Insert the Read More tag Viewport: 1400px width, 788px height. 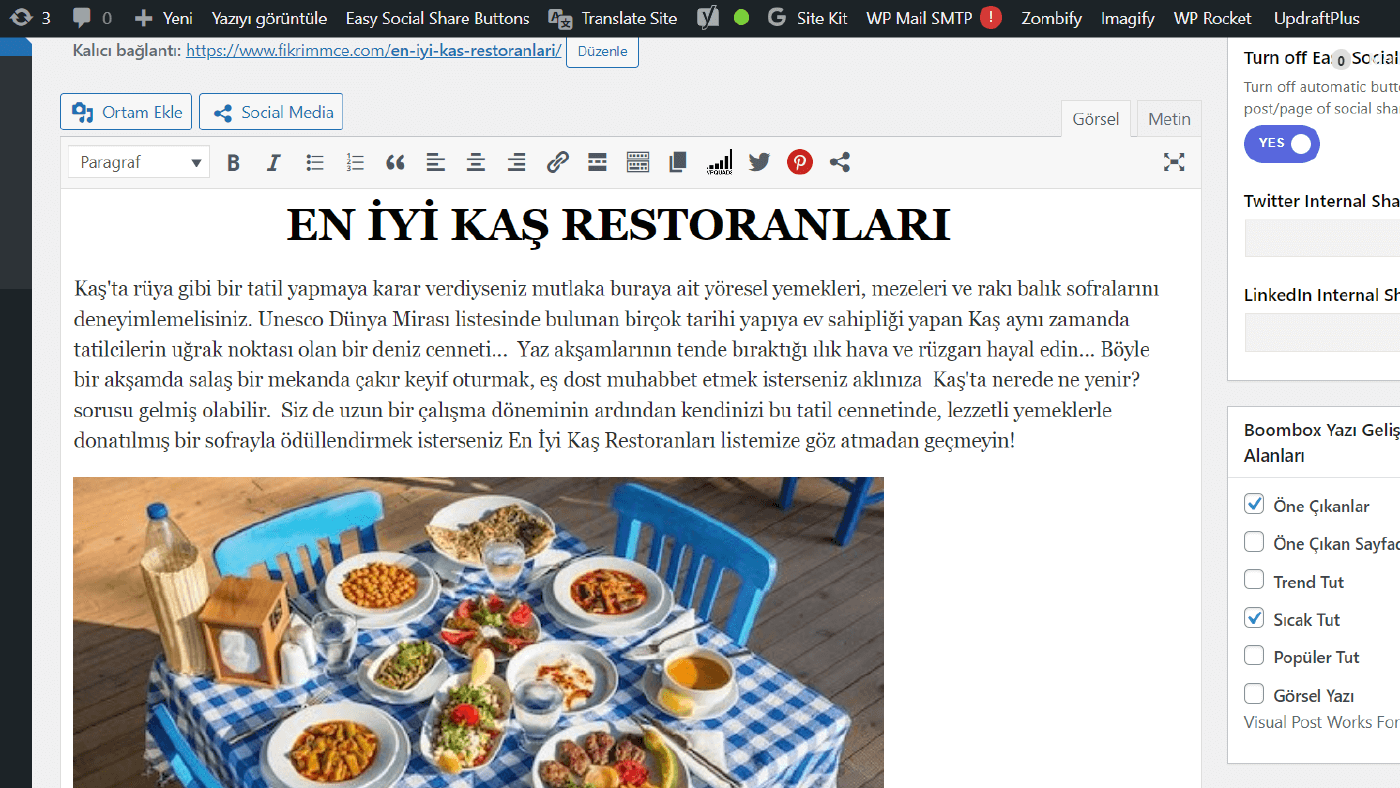pos(597,162)
